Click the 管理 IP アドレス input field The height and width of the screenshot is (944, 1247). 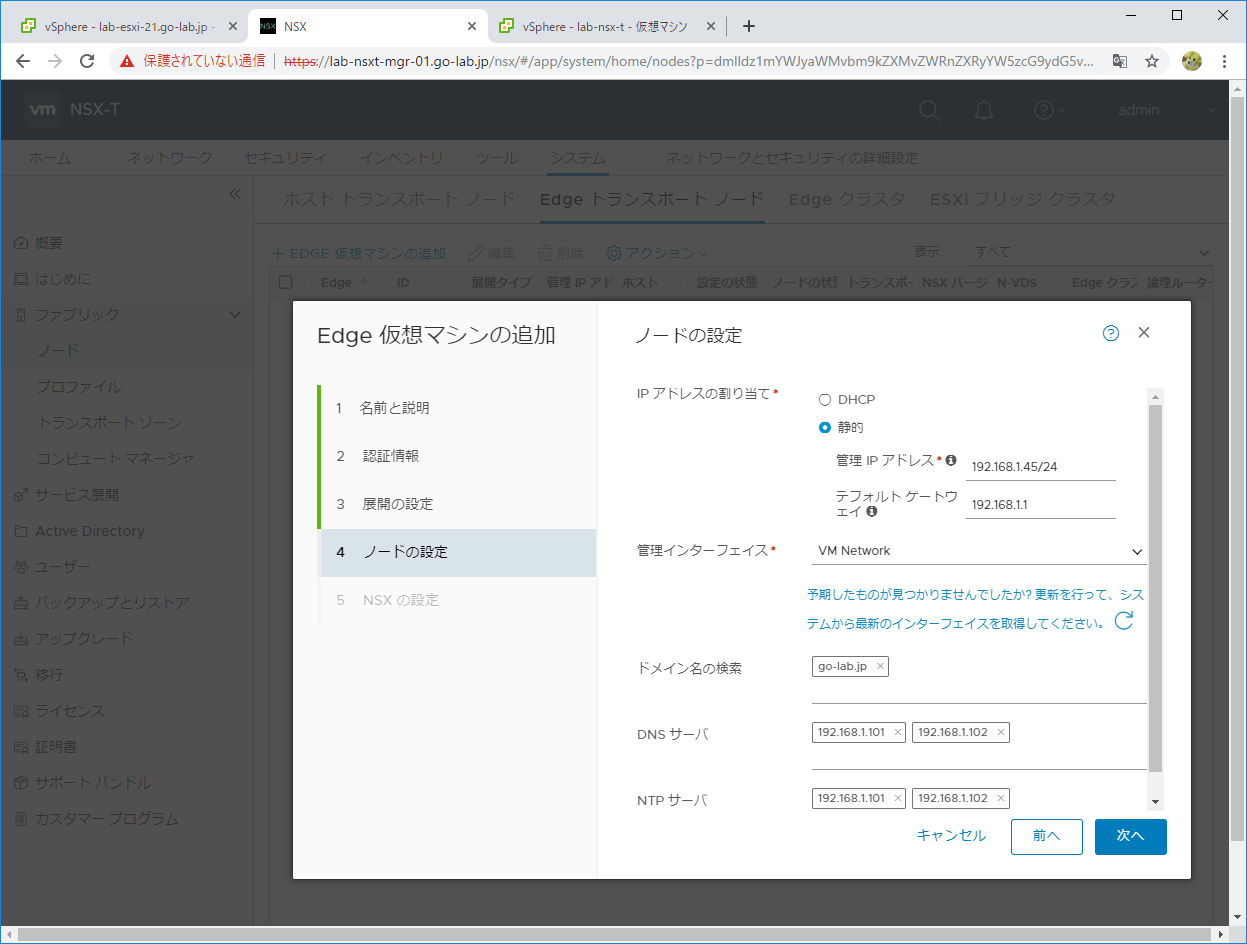click(x=1041, y=466)
